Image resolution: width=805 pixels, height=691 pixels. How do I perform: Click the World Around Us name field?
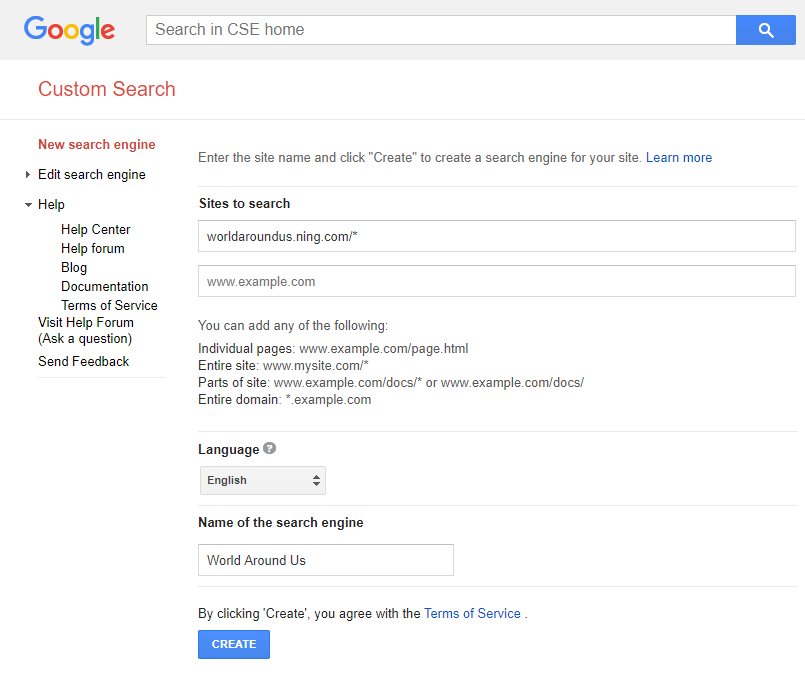(325, 560)
